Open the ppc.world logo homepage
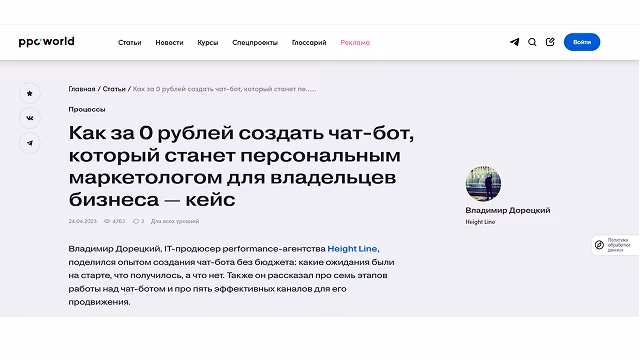This screenshot has height=360, width=640. point(47,42)
